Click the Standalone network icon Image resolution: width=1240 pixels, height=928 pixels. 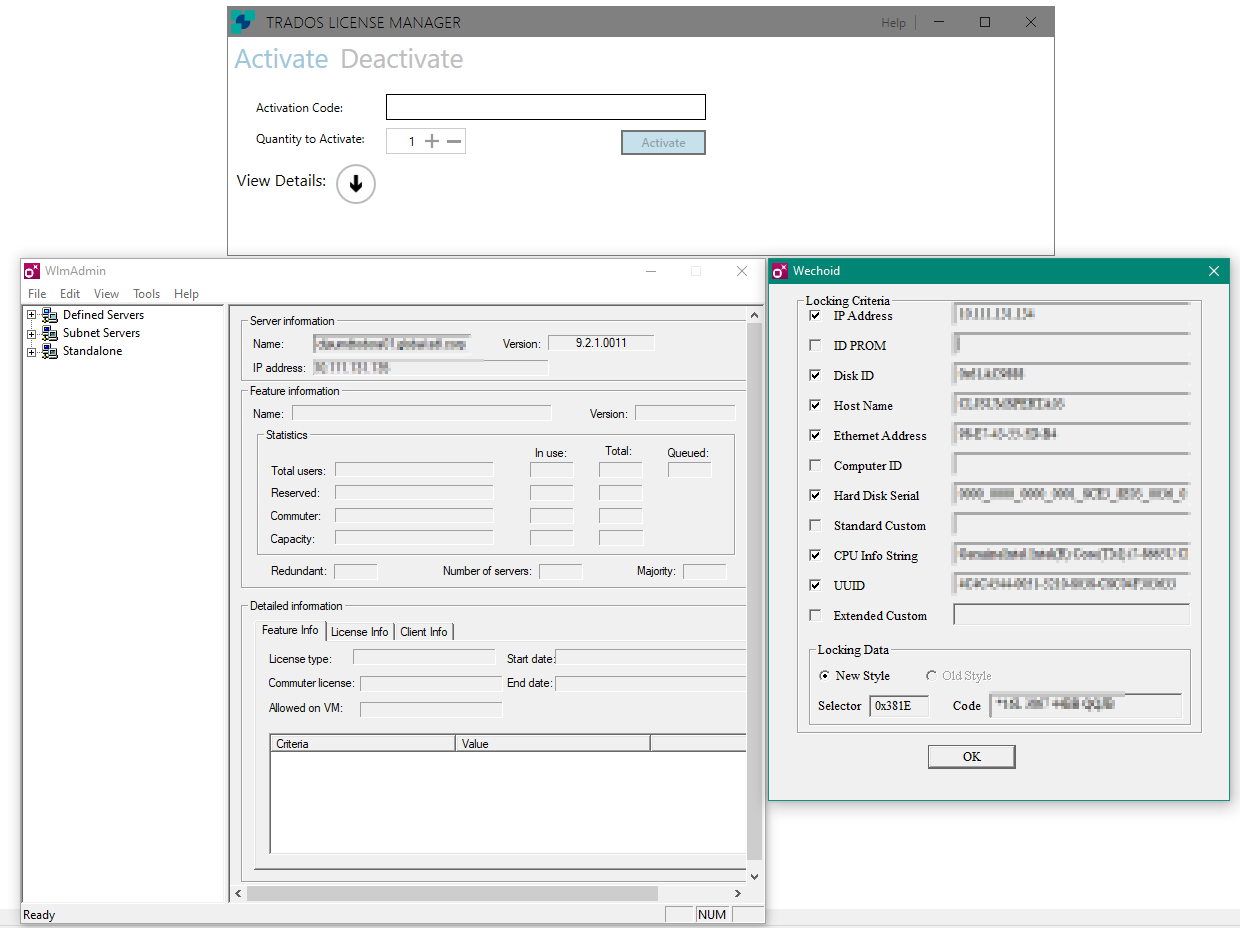click(49, 351)
